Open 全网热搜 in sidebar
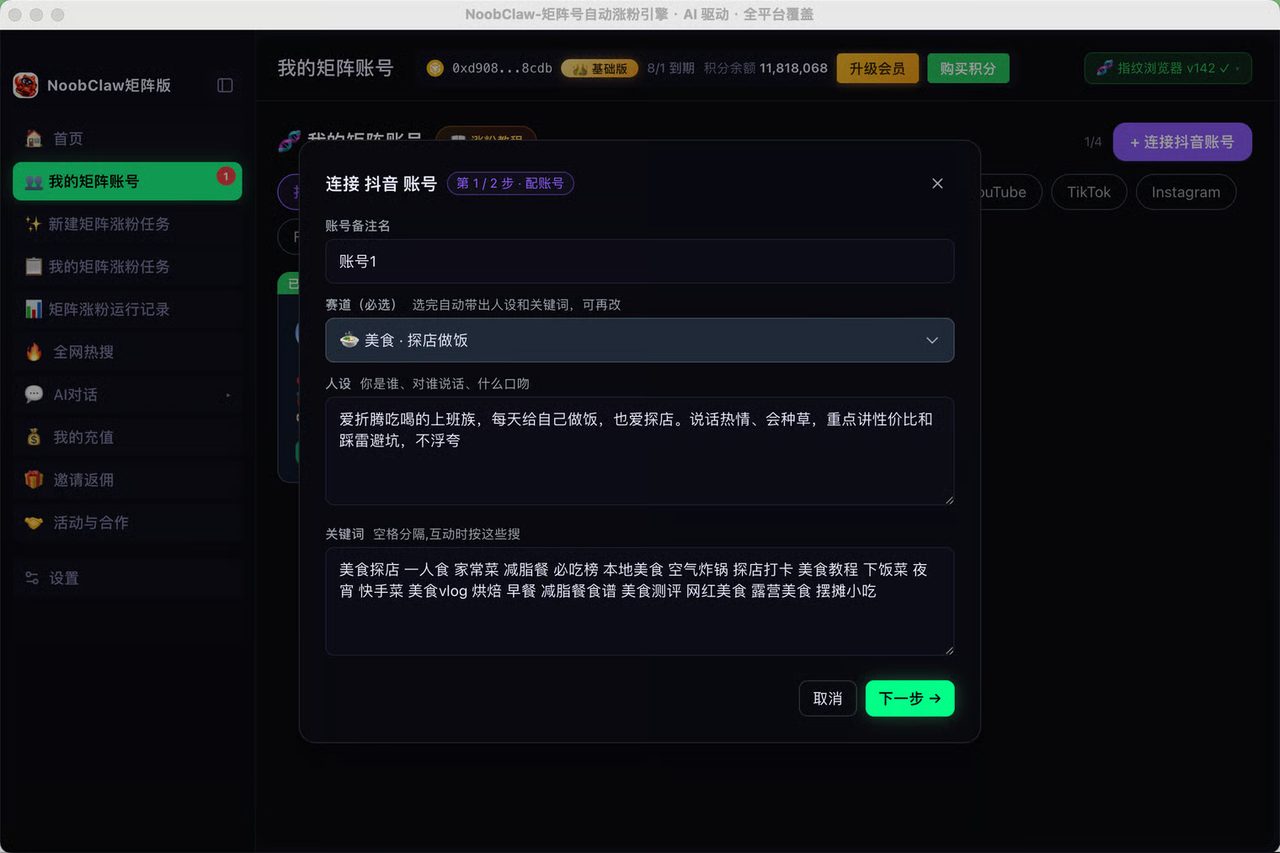The width and height of the screenshot is (1280, 853). click(127, 352)
